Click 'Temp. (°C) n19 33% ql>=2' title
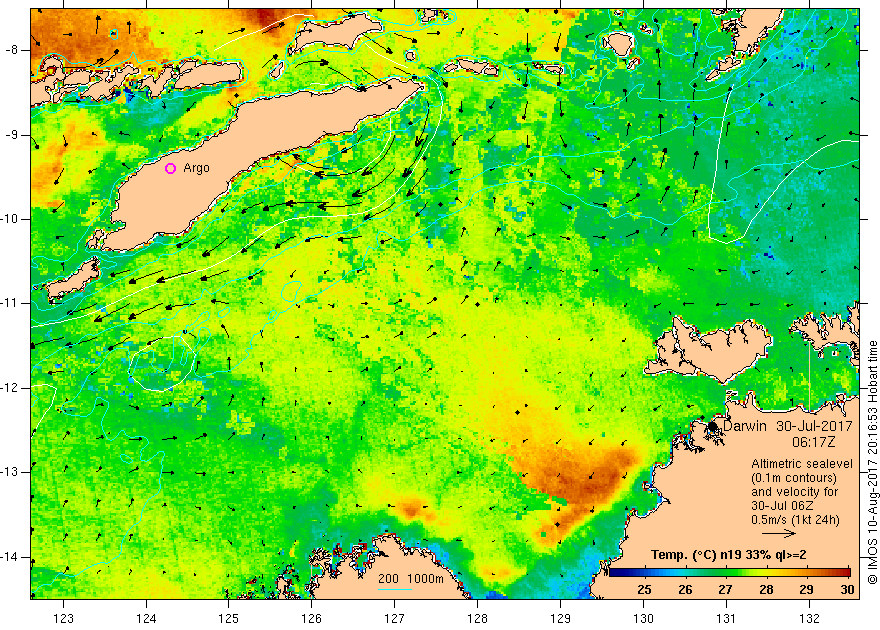 click(728, 555)
